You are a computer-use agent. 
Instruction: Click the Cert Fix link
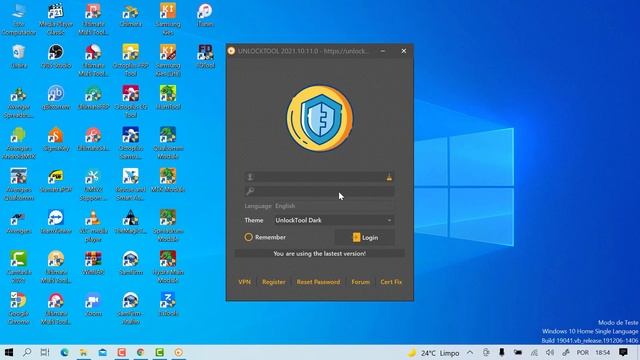391,282
